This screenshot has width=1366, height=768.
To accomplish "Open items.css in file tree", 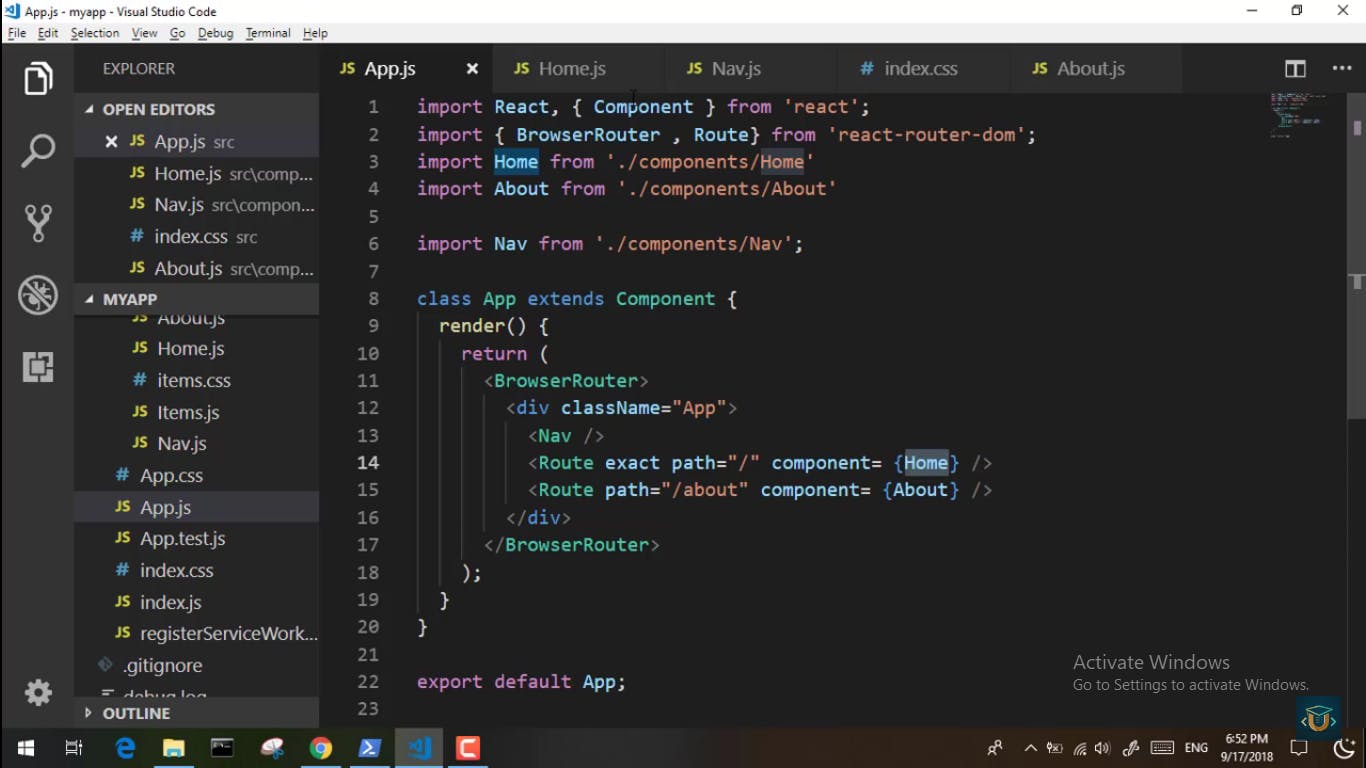I will pyautogui.click(x=197, y=381).
